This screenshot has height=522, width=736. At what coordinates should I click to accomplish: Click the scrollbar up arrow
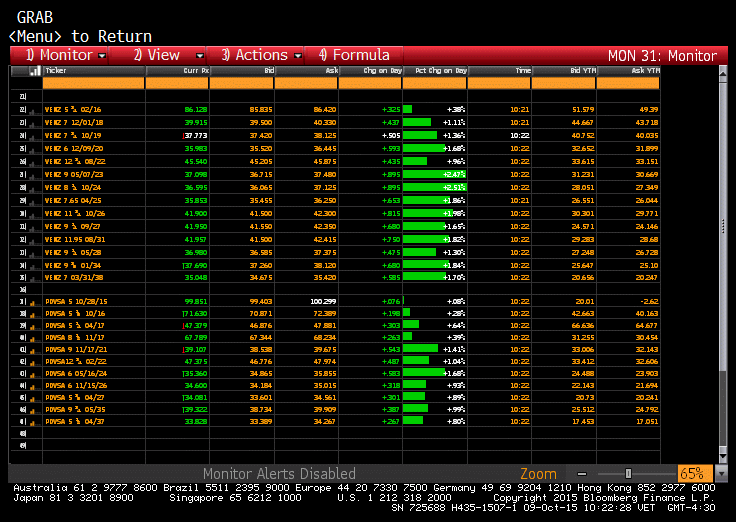[723, 73]
